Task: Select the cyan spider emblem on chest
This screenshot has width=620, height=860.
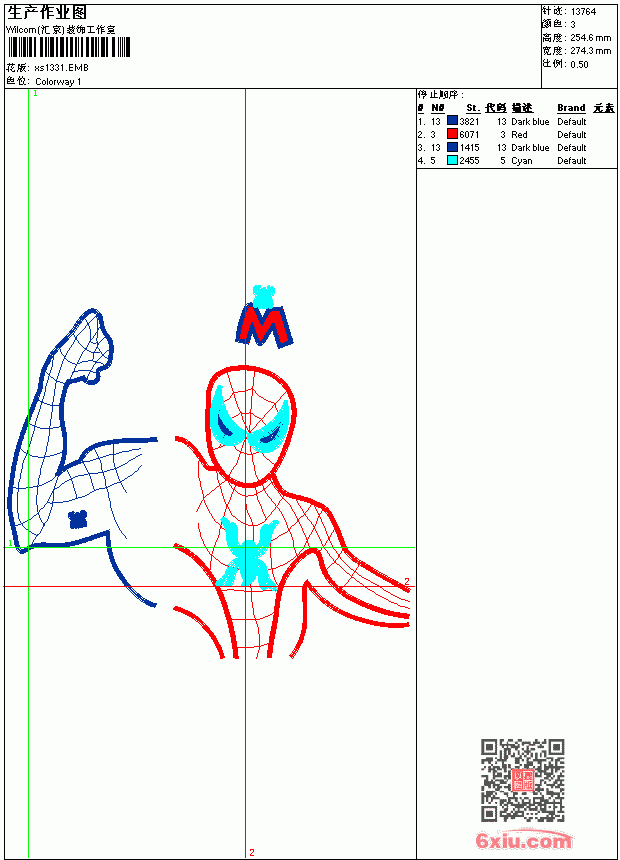Action: point(248,553)
